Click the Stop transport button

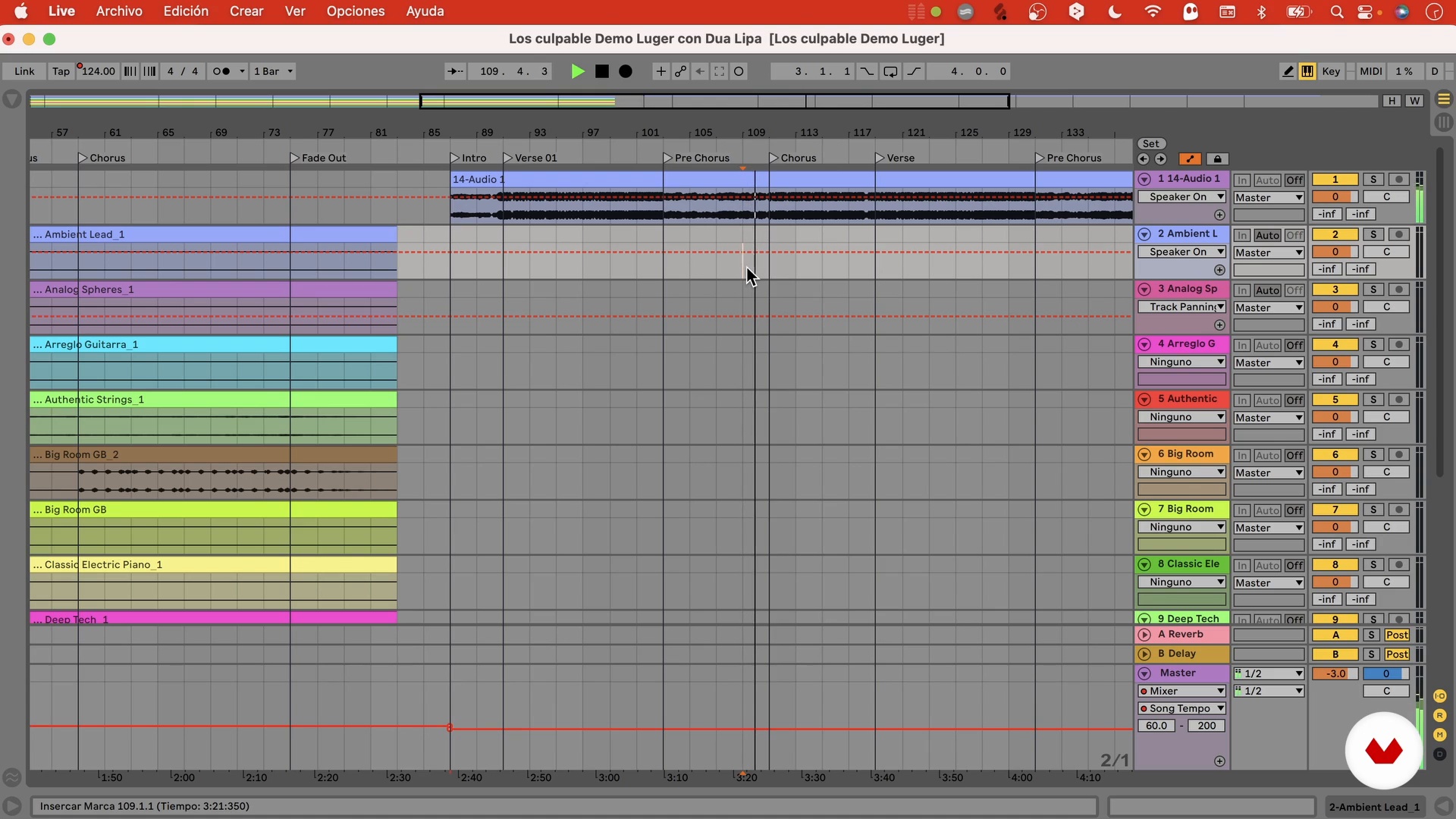[602, 71]
